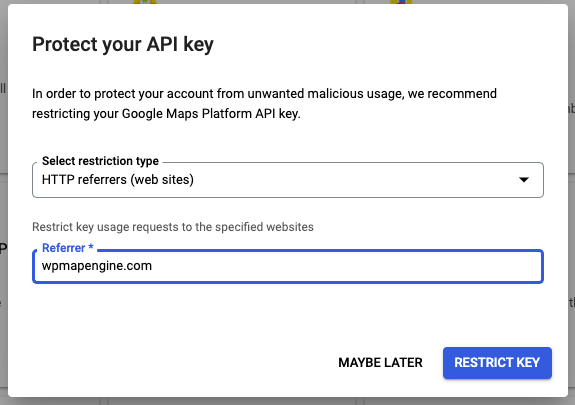Click the Select restriction type label
Image resolution: width=575 pixels, height=405 pixels.
pyautogui.click(x=100, y=161)
